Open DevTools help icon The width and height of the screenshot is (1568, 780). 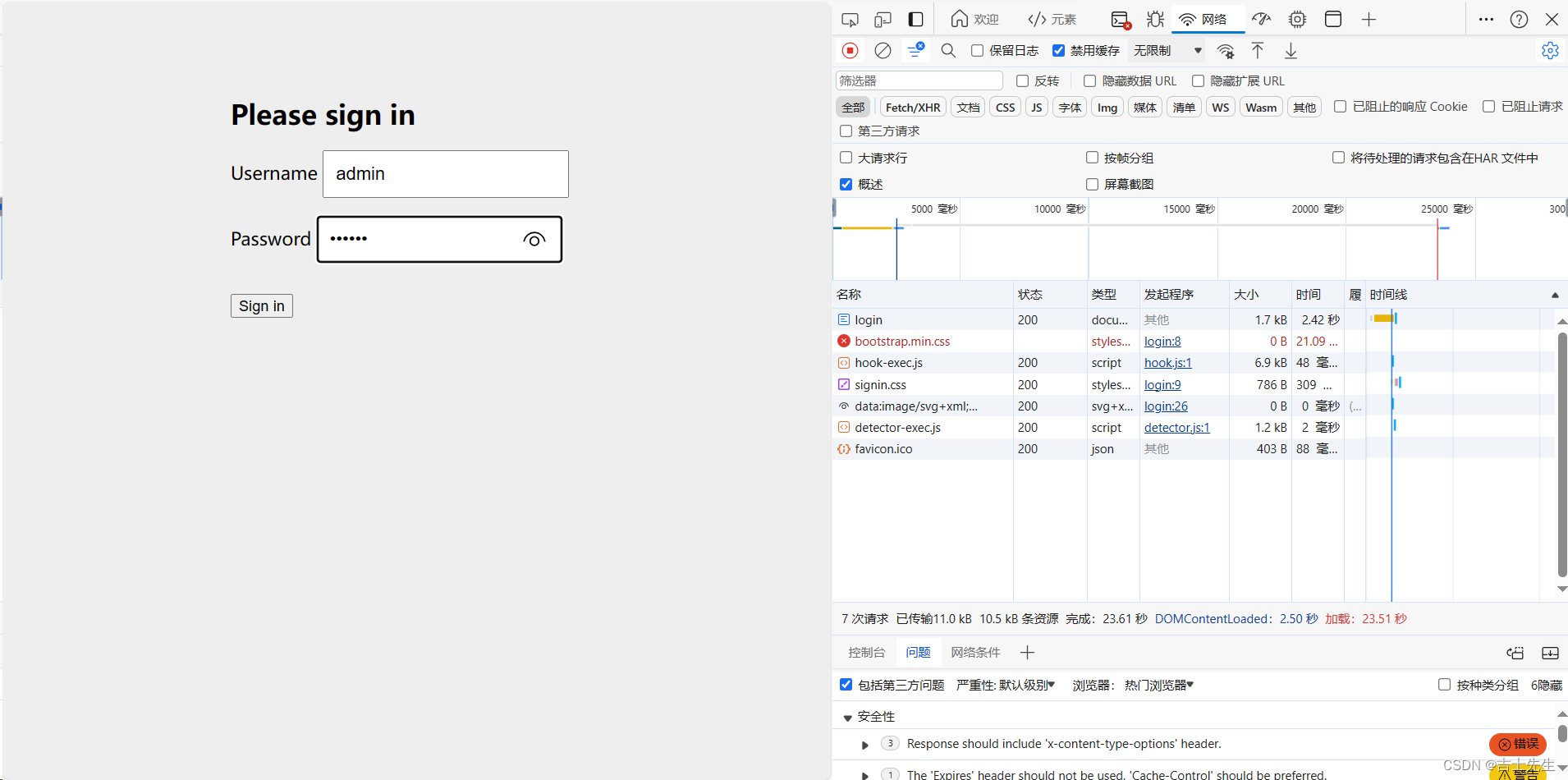[1520, 19]
